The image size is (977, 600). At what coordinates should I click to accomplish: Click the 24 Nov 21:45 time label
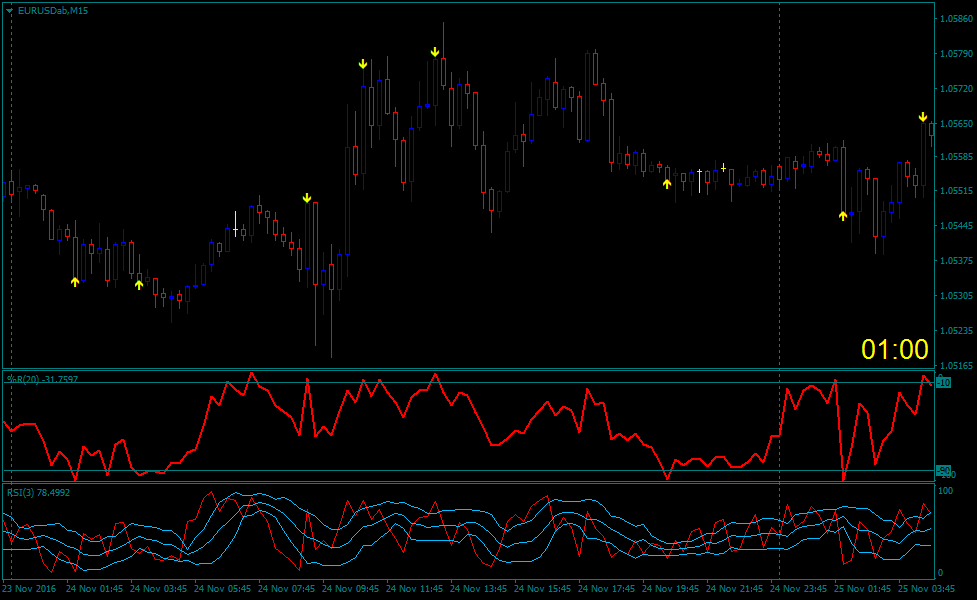click(735, 588)
